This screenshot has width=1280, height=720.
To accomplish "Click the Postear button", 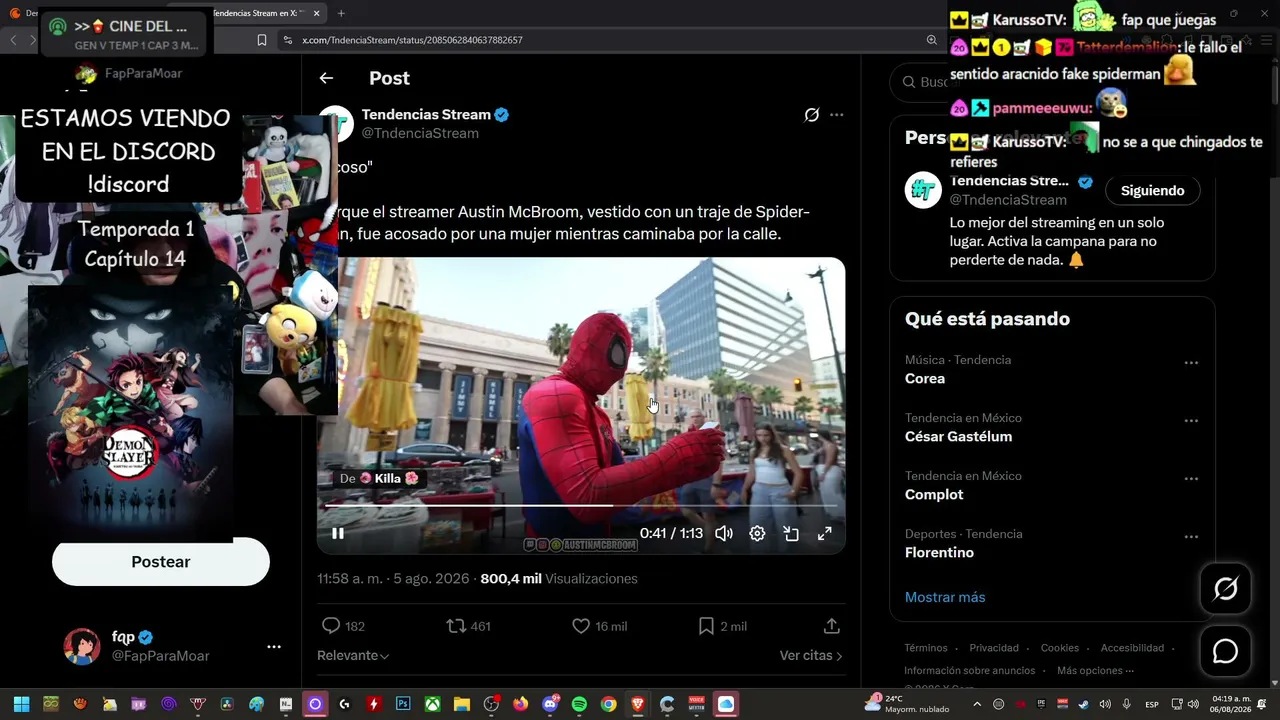I will coord(161,562).
